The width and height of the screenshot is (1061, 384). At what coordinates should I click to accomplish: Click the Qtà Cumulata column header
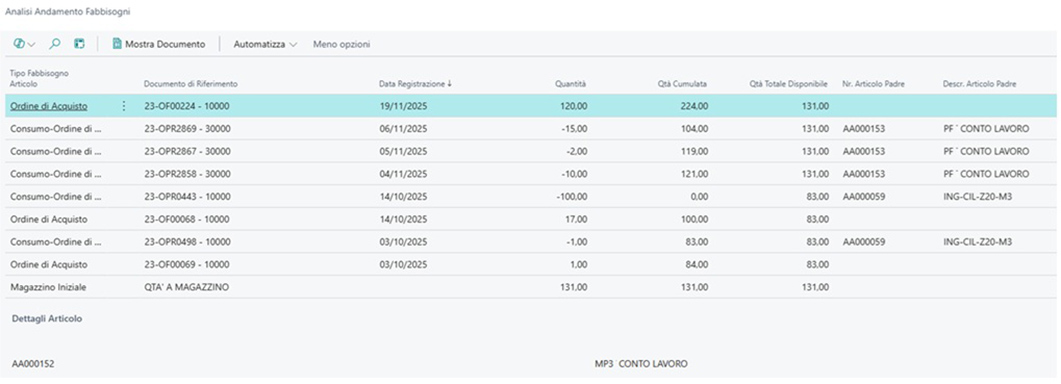(x=682, y=83)
